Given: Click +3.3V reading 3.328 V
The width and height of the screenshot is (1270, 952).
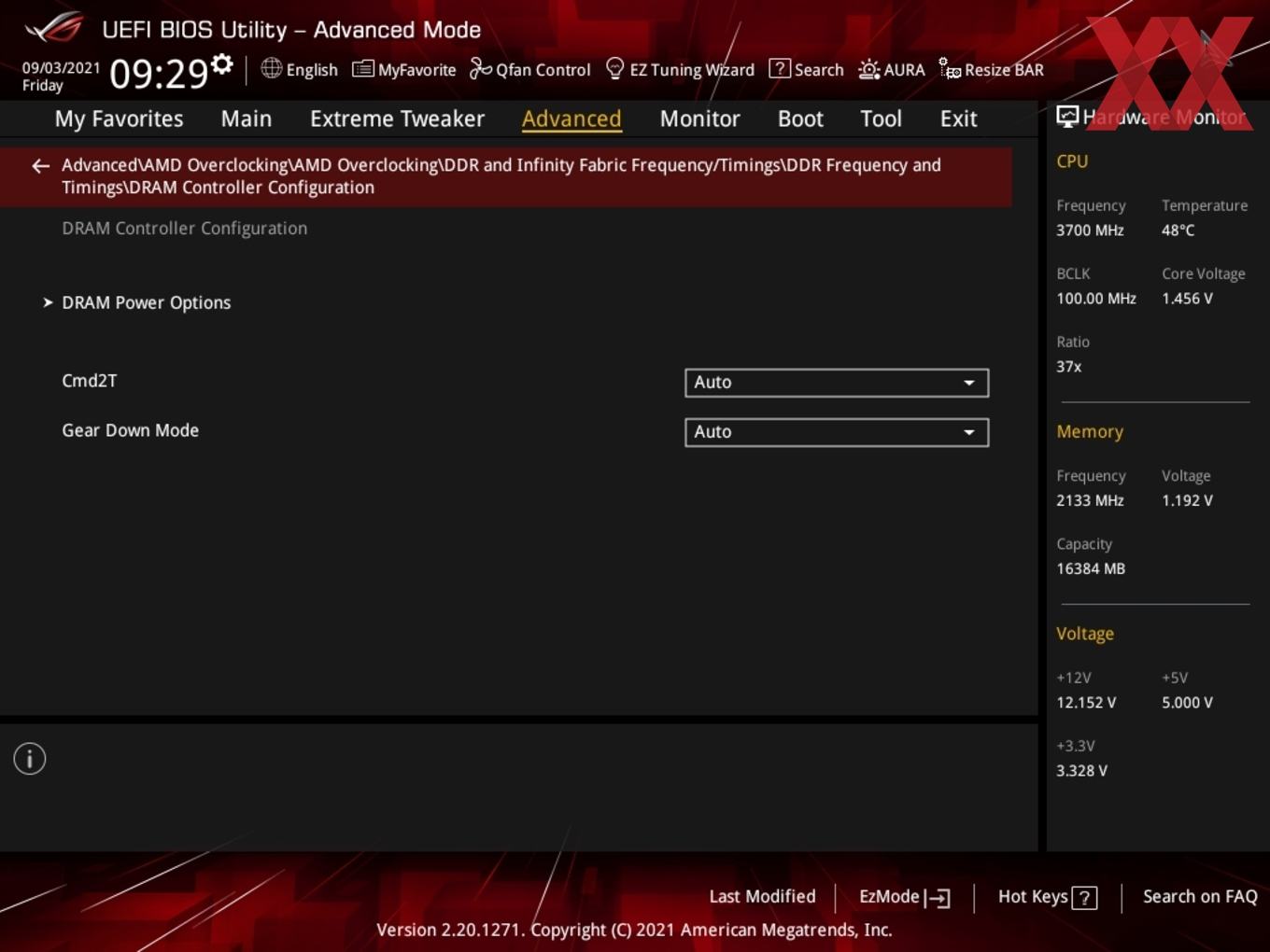Looking at the screenshot, I should pos(1081,771).
